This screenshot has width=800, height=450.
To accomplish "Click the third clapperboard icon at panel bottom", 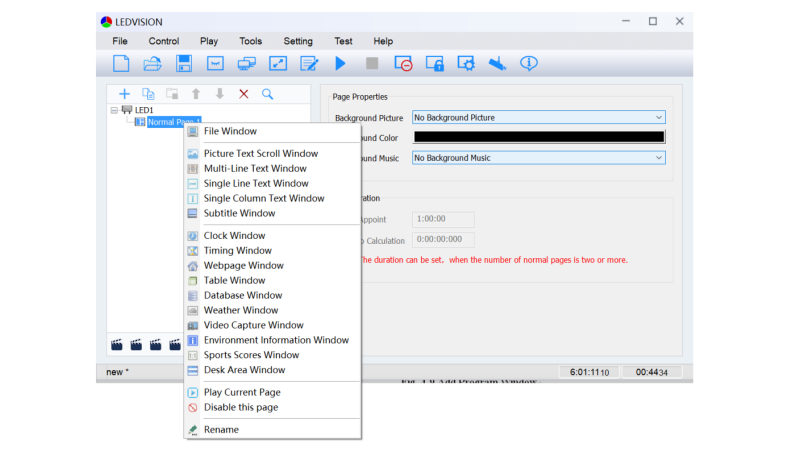I will pyautogui.click(x=156, y=345).
